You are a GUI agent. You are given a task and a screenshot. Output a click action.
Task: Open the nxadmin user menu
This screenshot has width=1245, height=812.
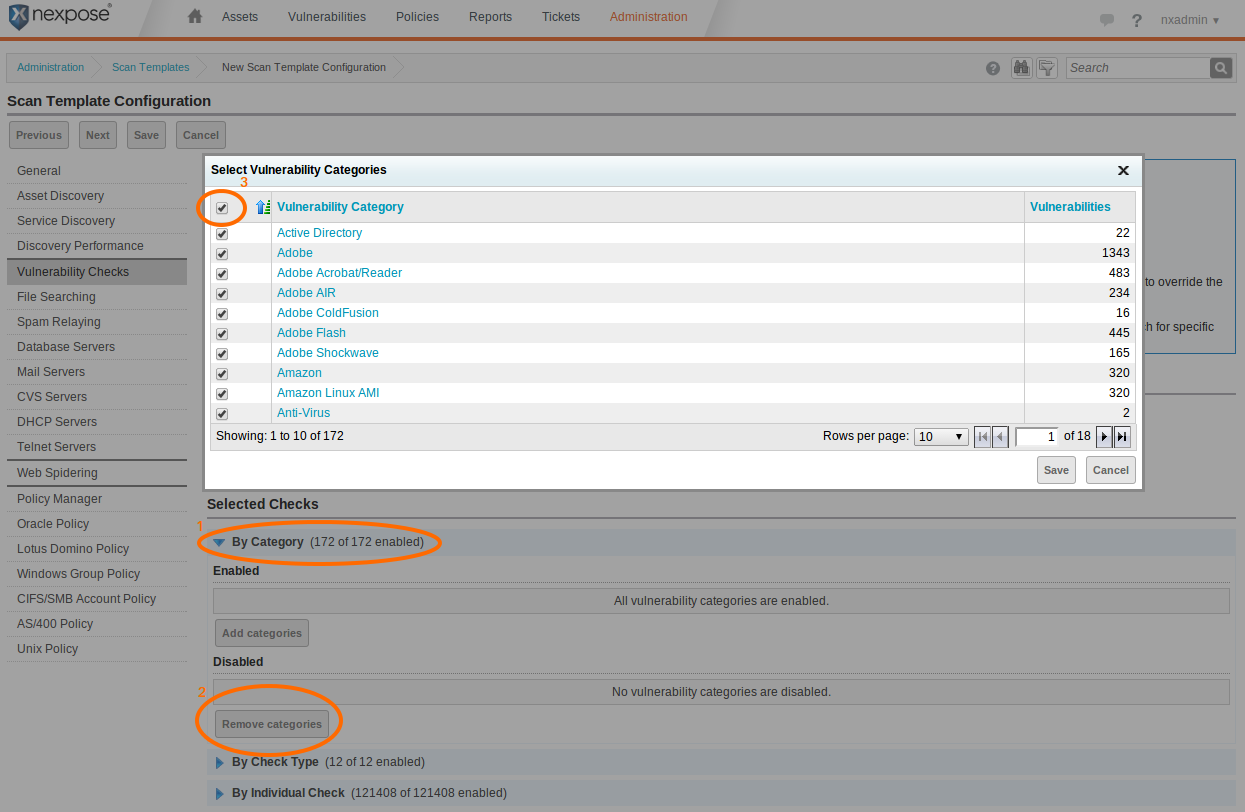[1189, 20]
